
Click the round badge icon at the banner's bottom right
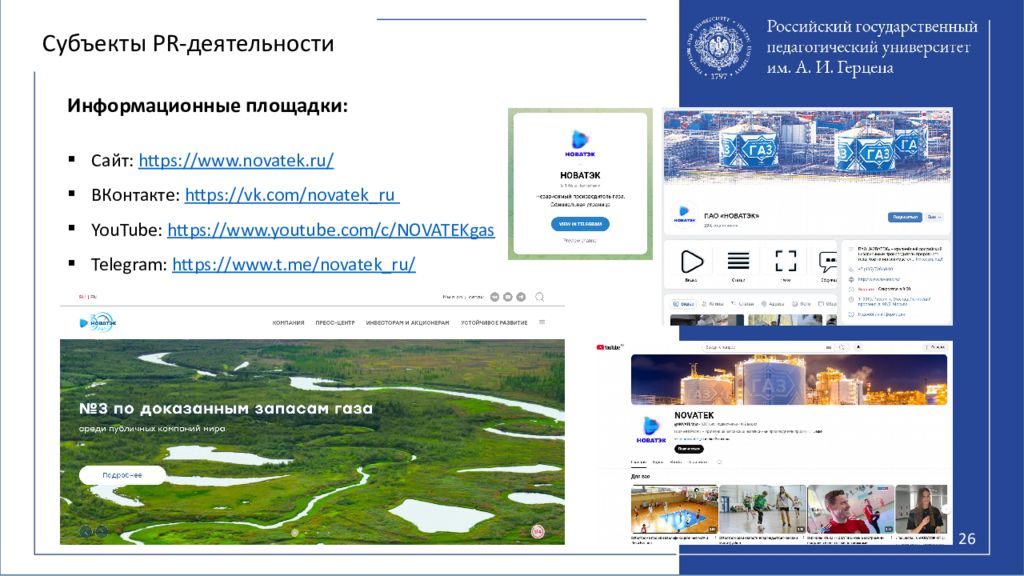(x=537, y=532)
